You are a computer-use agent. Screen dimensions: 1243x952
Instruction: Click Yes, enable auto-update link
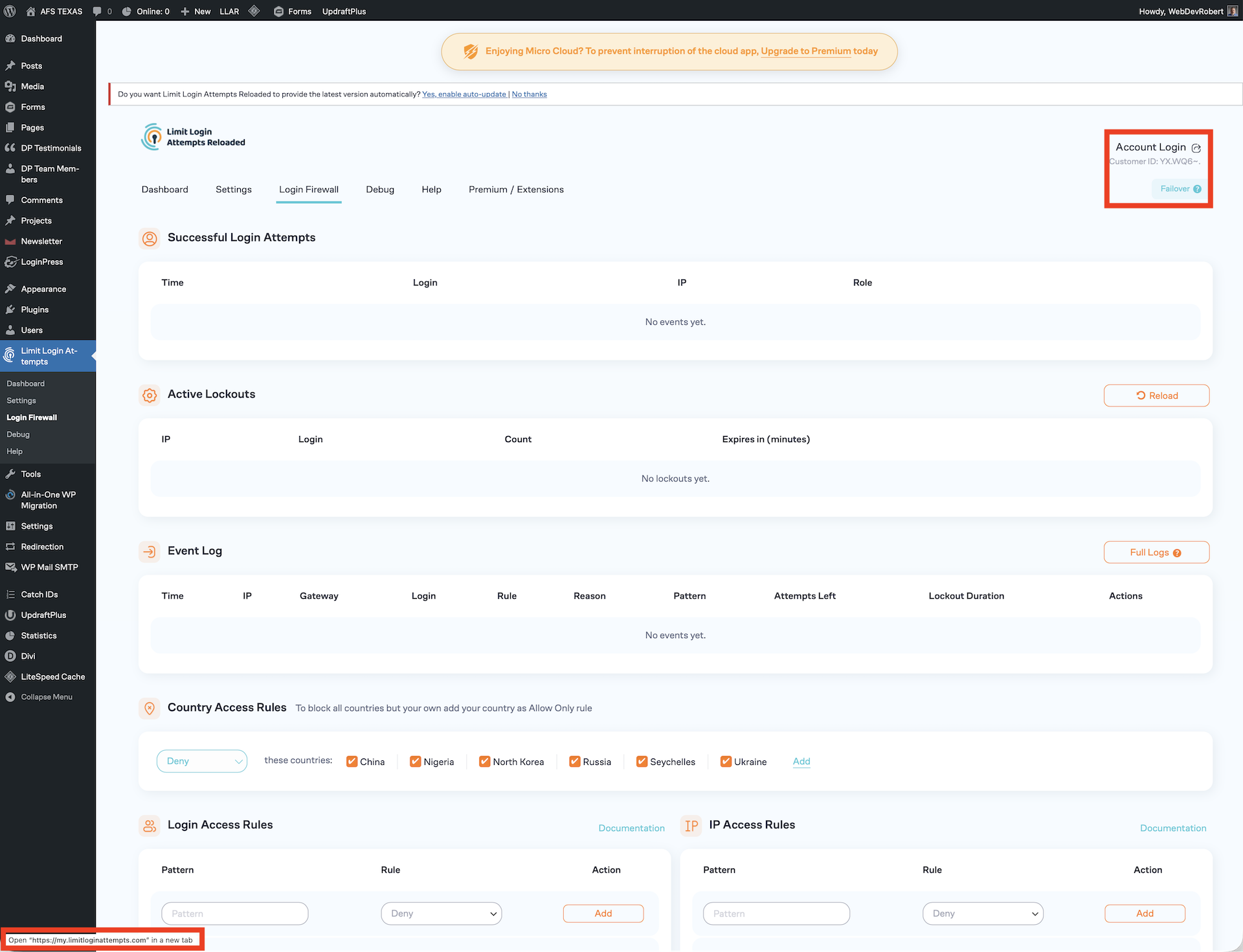coord(464,94)
